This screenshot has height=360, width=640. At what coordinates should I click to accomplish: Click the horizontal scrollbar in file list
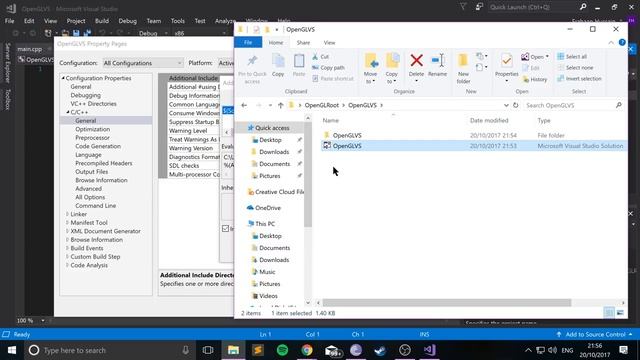[x=447, y=303]
